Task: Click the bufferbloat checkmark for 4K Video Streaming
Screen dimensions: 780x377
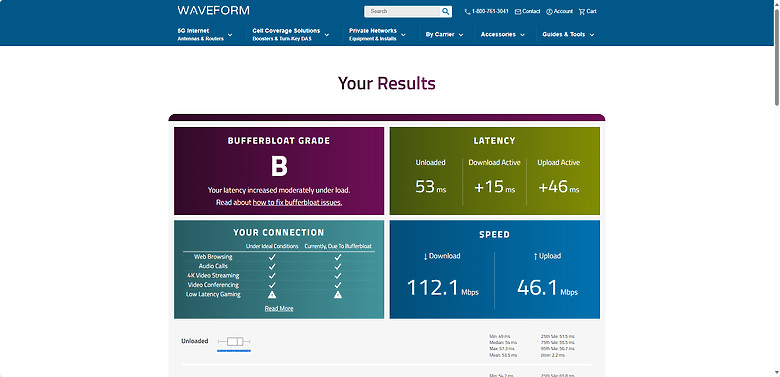Action: click(338, 276)
